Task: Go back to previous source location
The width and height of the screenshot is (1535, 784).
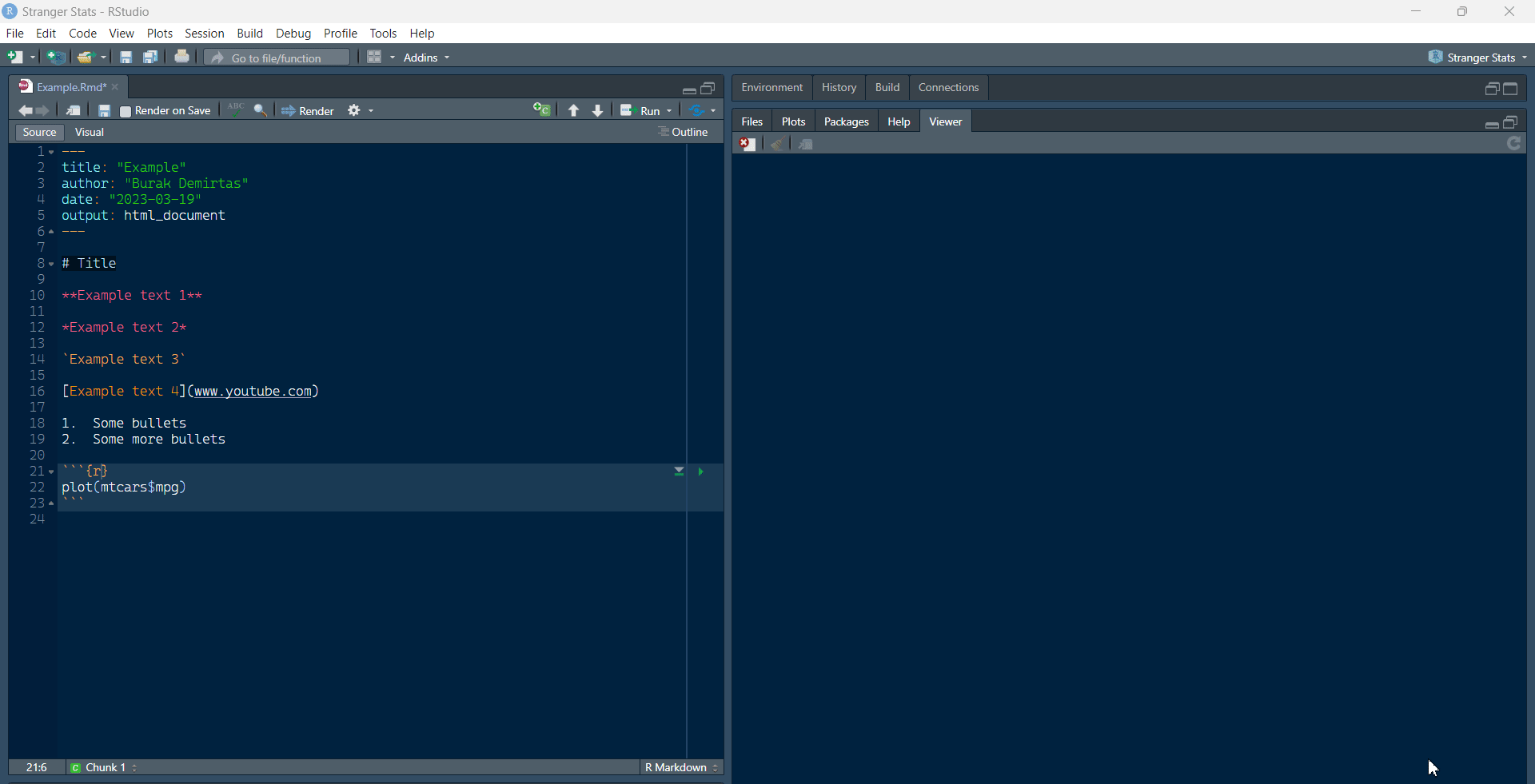Action: click(25, 111)
